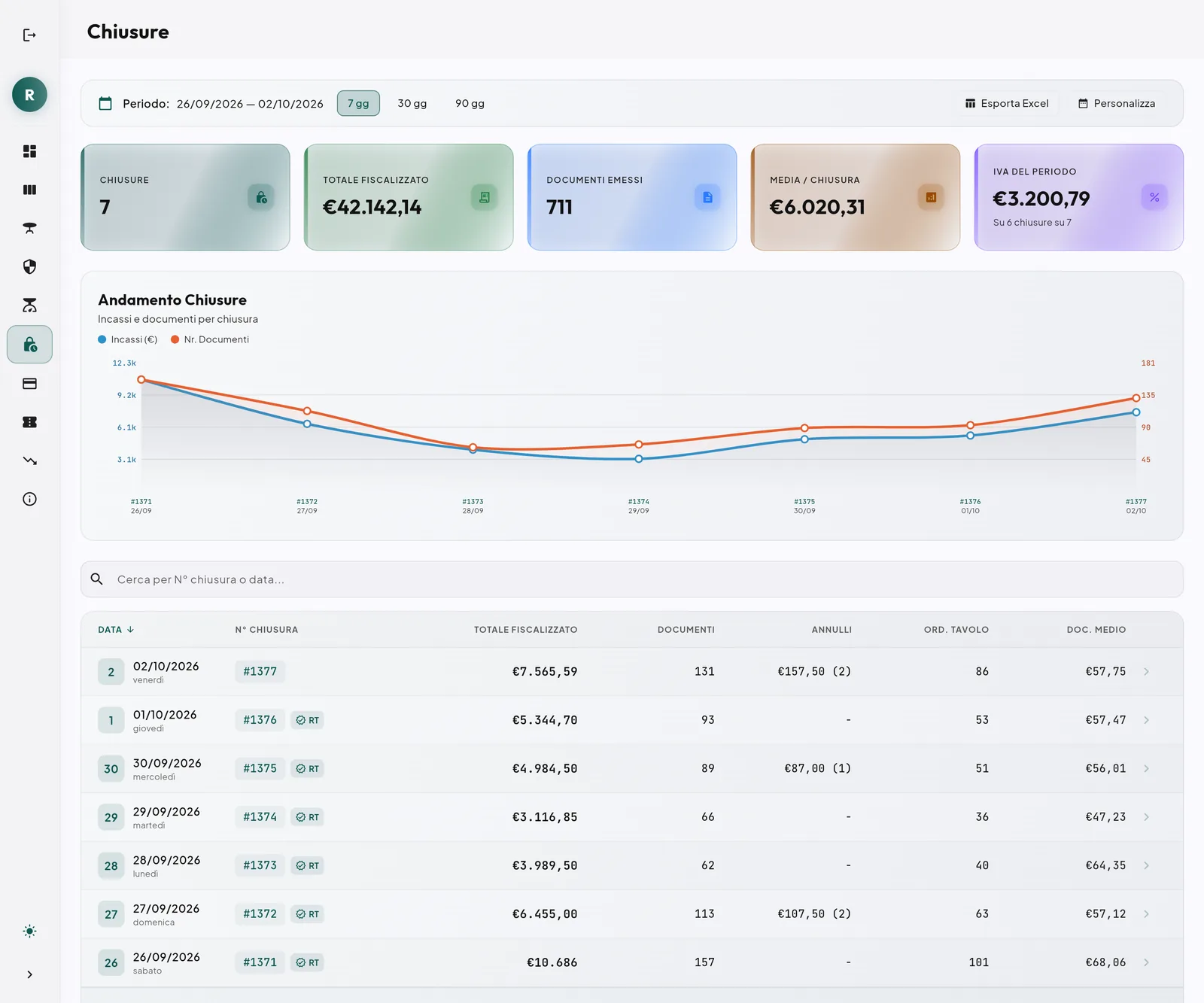1204x1003 pixels.
Task: Open the columns view sidebar icon
Action: [29, 190]
